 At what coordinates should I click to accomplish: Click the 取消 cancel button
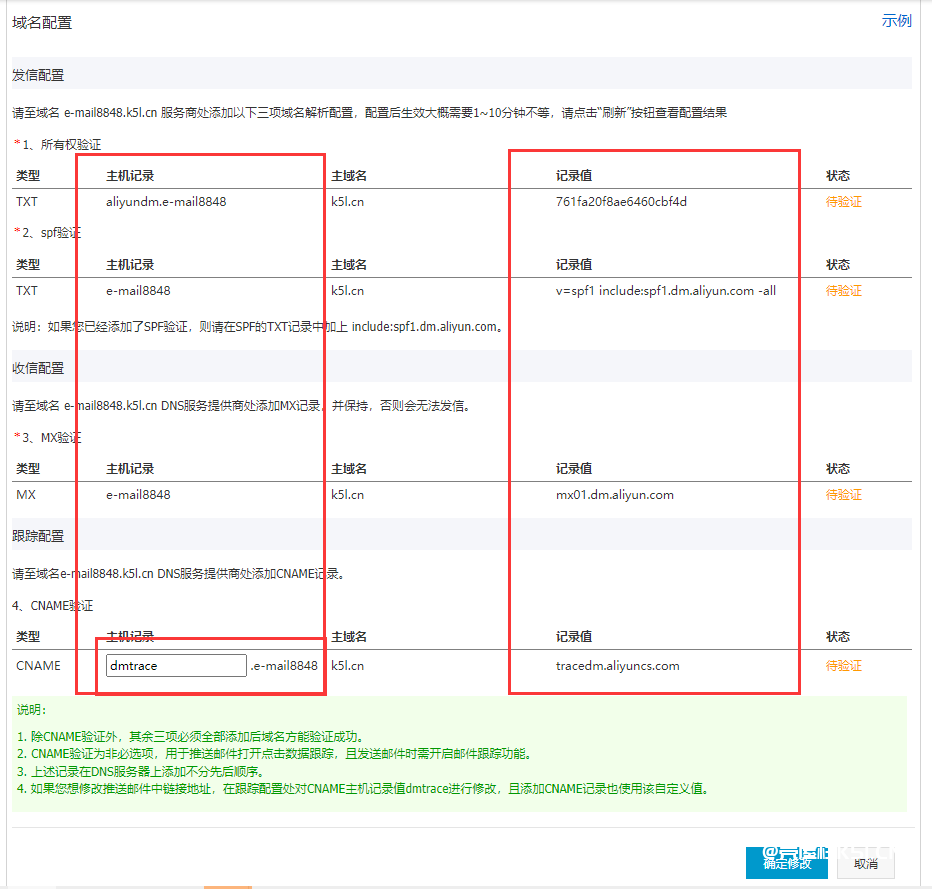click(x=864, y=862)
